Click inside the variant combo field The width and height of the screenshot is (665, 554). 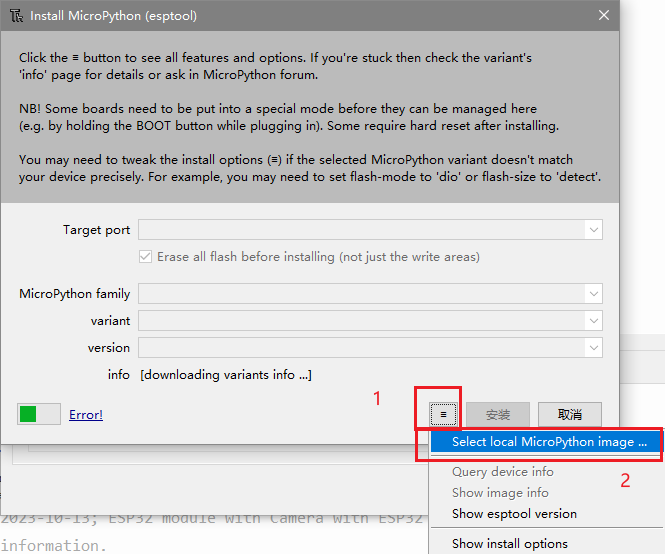click(370, 321)
